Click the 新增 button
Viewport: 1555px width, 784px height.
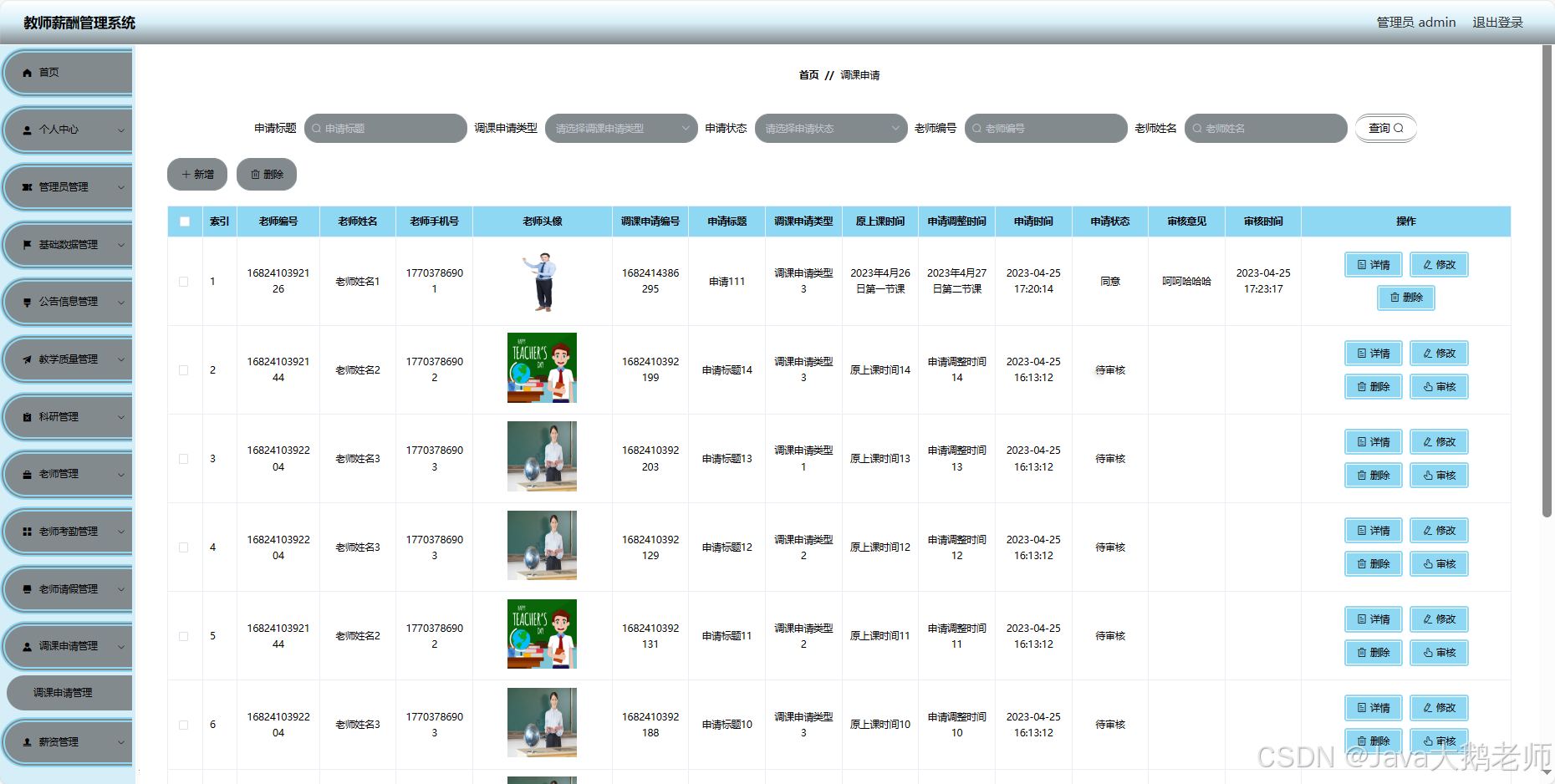tap(197, 175)
